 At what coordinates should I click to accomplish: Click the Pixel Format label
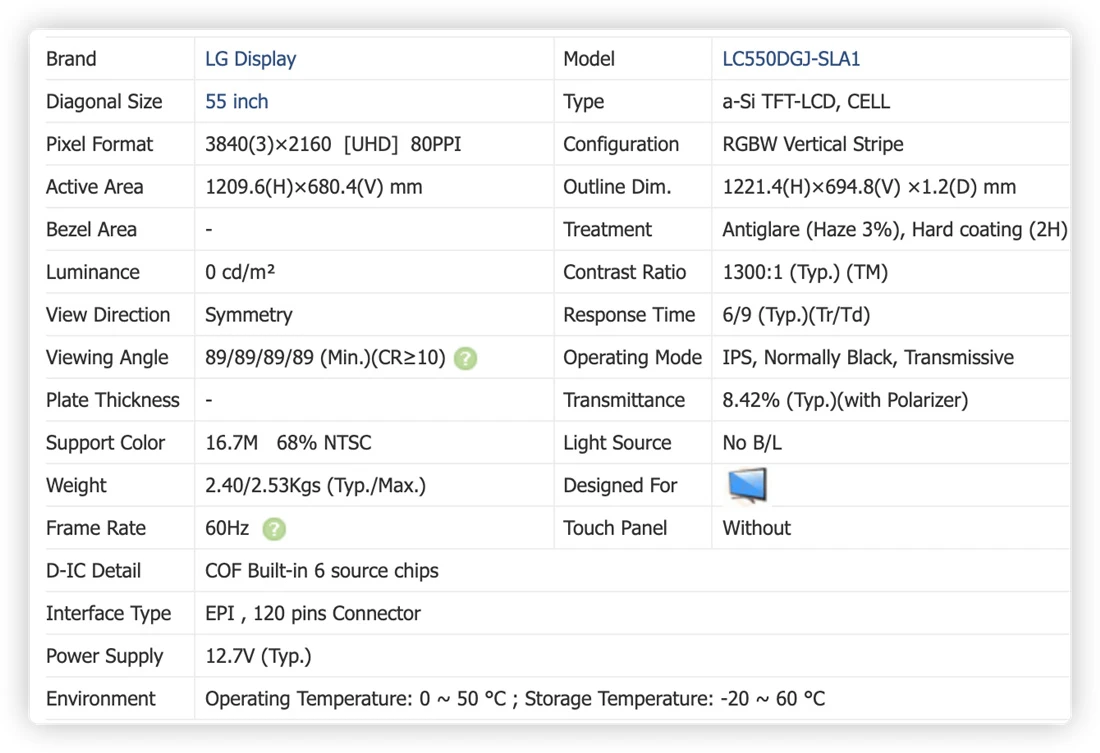tap(99, 145)
